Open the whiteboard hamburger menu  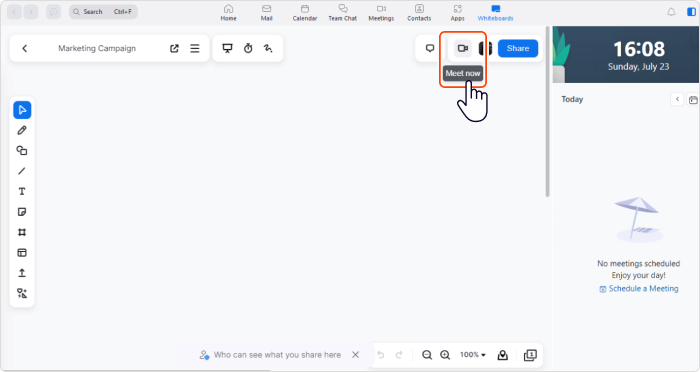click(195, 48)
